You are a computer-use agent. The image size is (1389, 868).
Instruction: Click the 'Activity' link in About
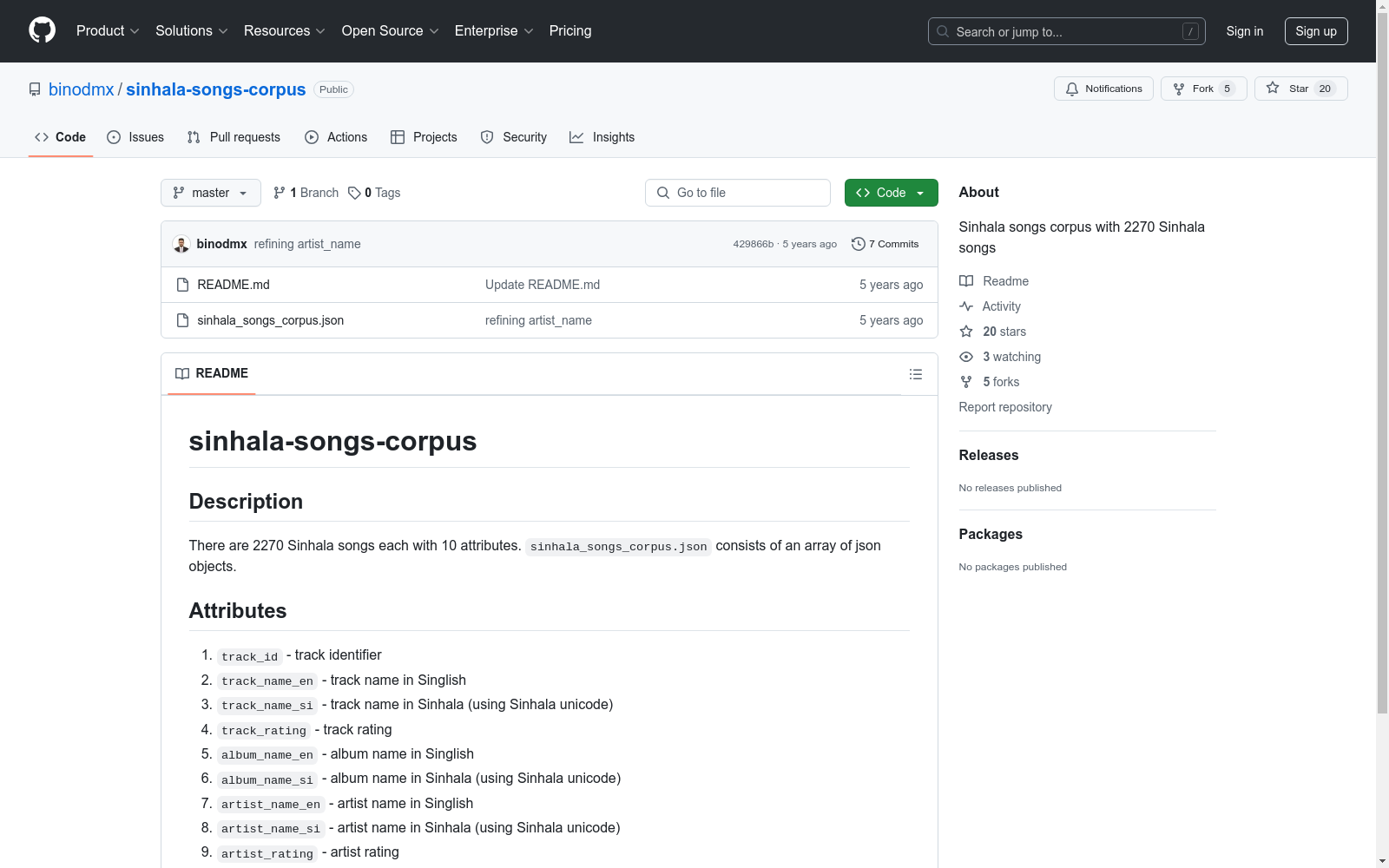click(1002, 306)
